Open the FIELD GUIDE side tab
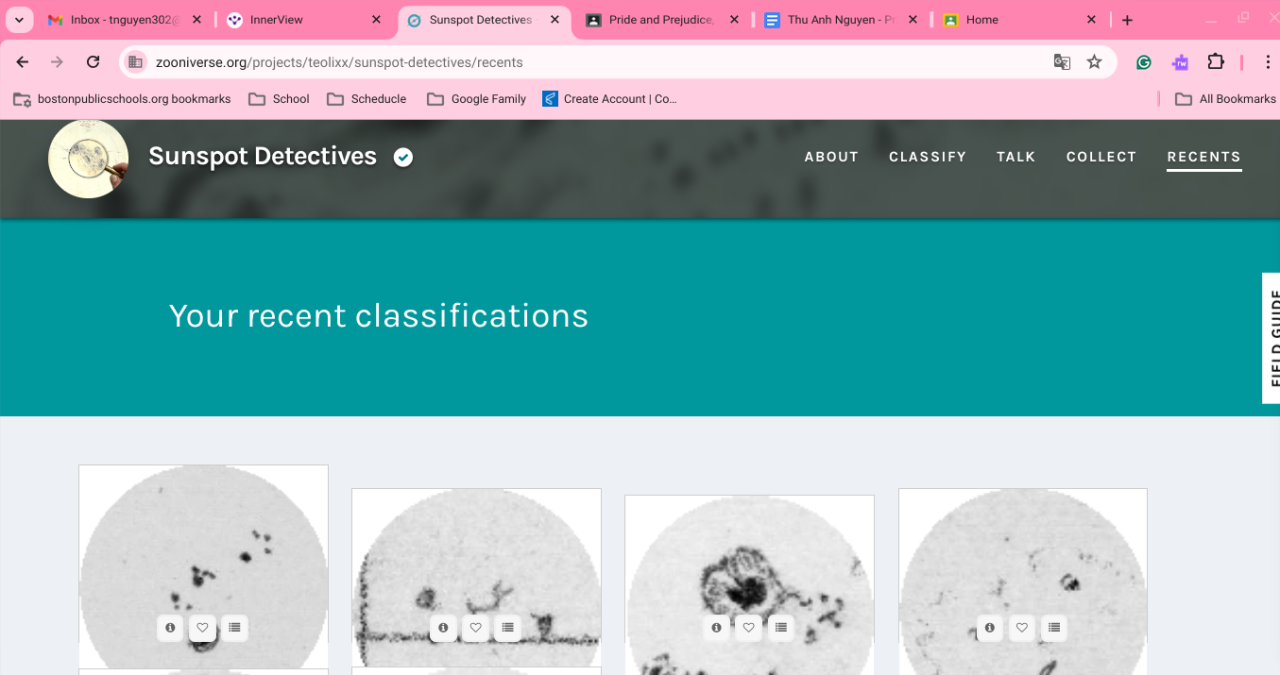Image resolution: width=1280 pixels, height=675 pixels. point(1271,338)
